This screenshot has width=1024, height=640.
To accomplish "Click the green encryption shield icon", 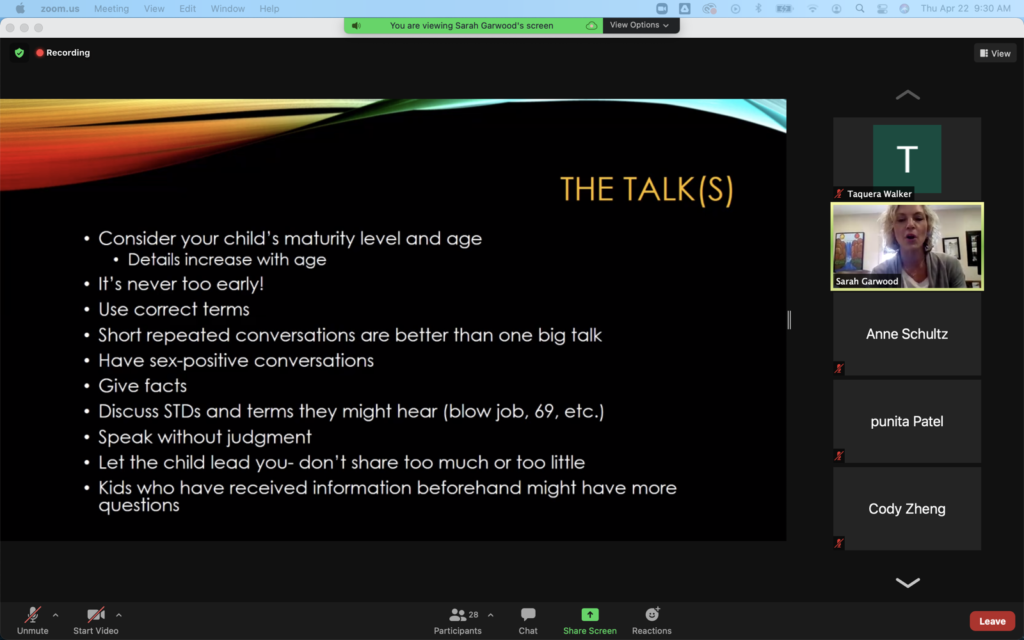I will pyautogui.click(x=19, y=53).
